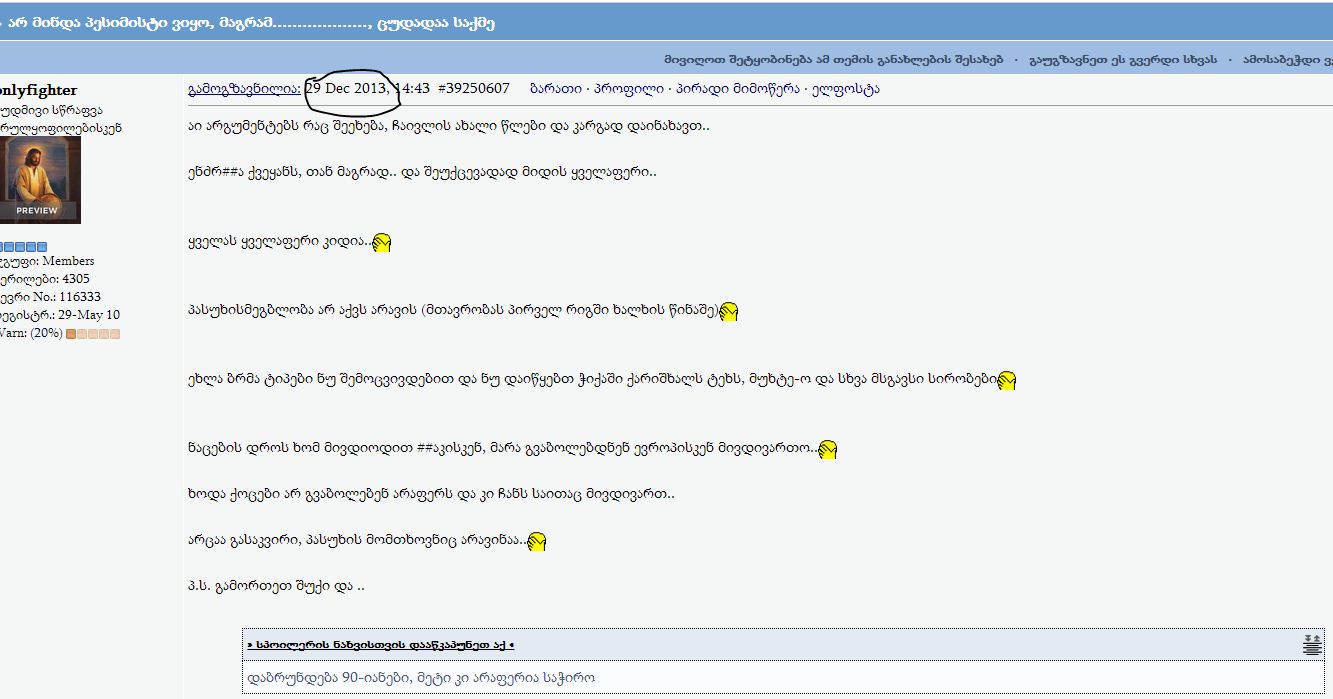Click the 'ელფოსტა' email link
This screenshot has width=1333, height=699.
click(846, 89)
